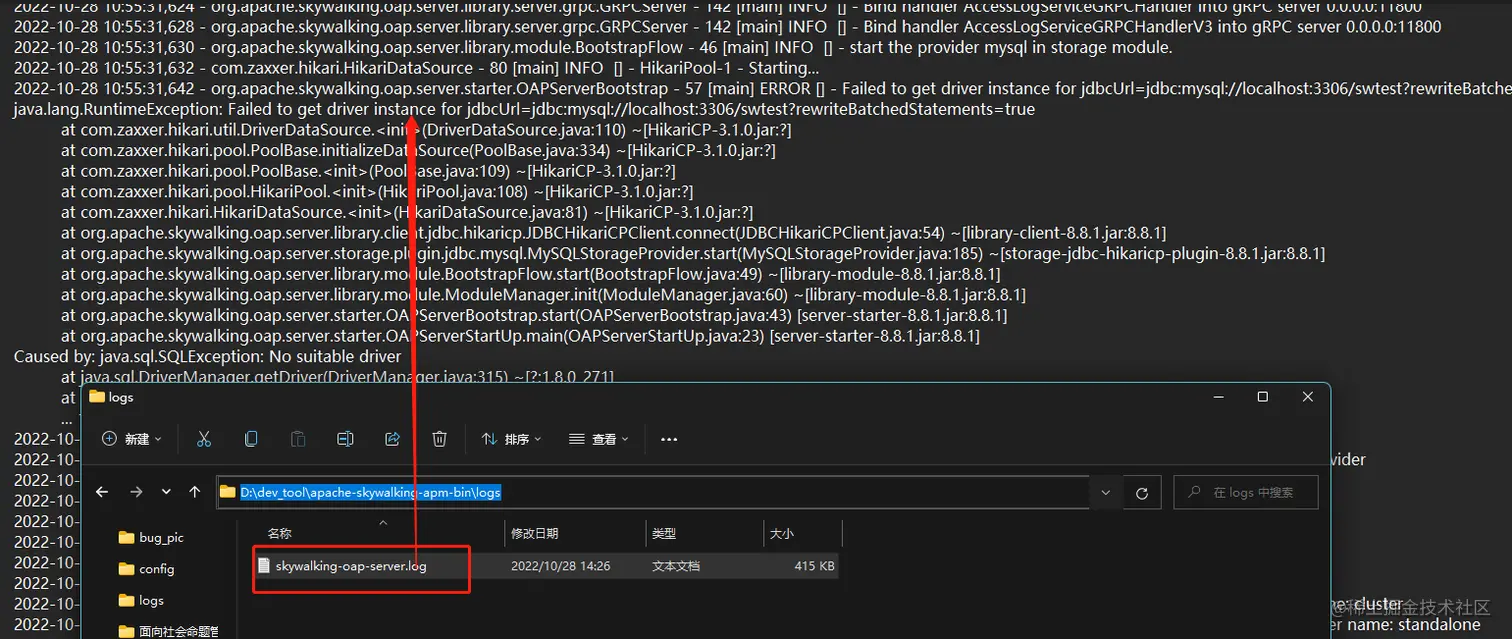Image resolution: width=1512 pixels, height=639 pixels.
Task: Click the Copy icon in Explorer toolbar
Action: [x=251, y=439]
